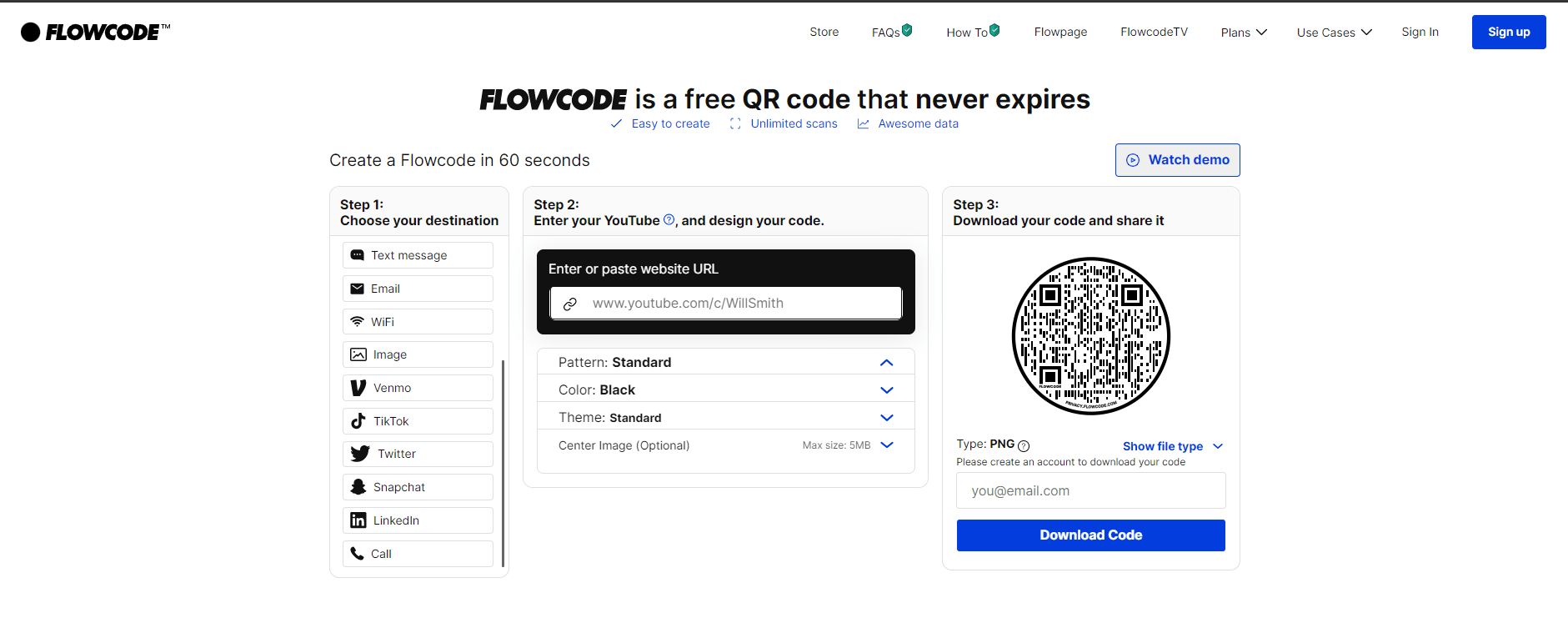Collapse the Pattern: Standard section
1568x618 pixels.
point(886,362)
